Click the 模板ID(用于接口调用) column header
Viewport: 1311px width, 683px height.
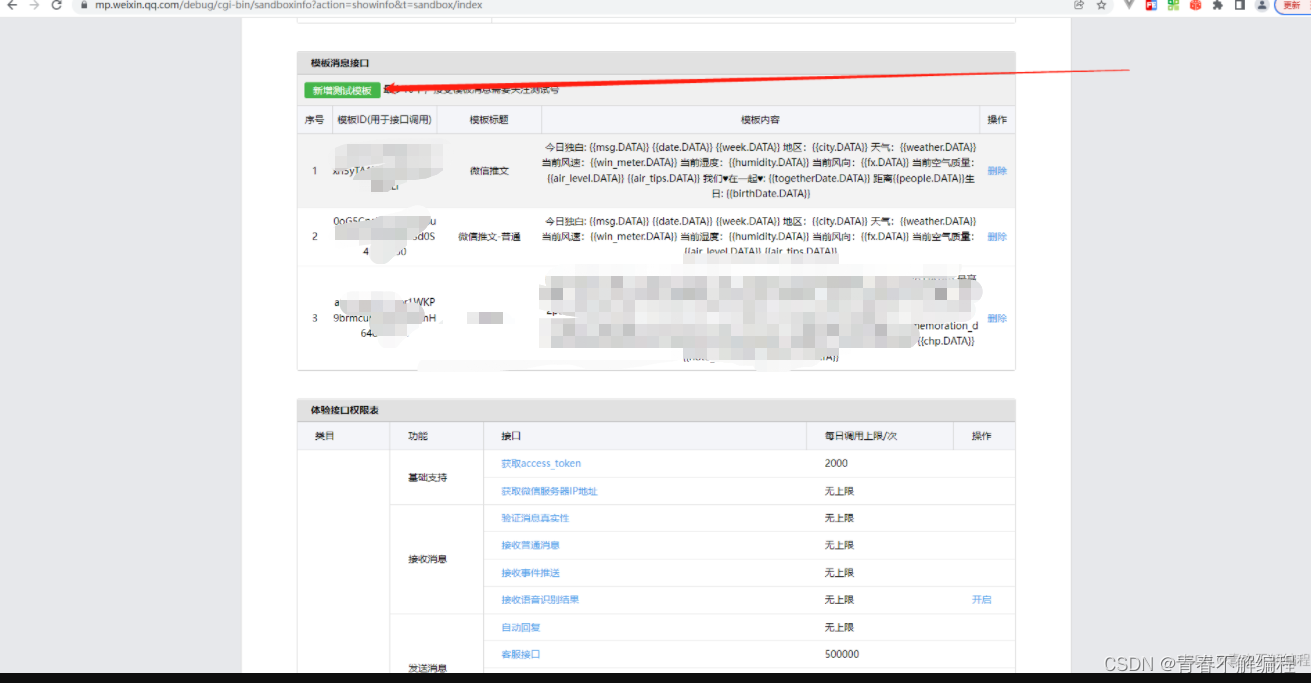coord(384,120)
